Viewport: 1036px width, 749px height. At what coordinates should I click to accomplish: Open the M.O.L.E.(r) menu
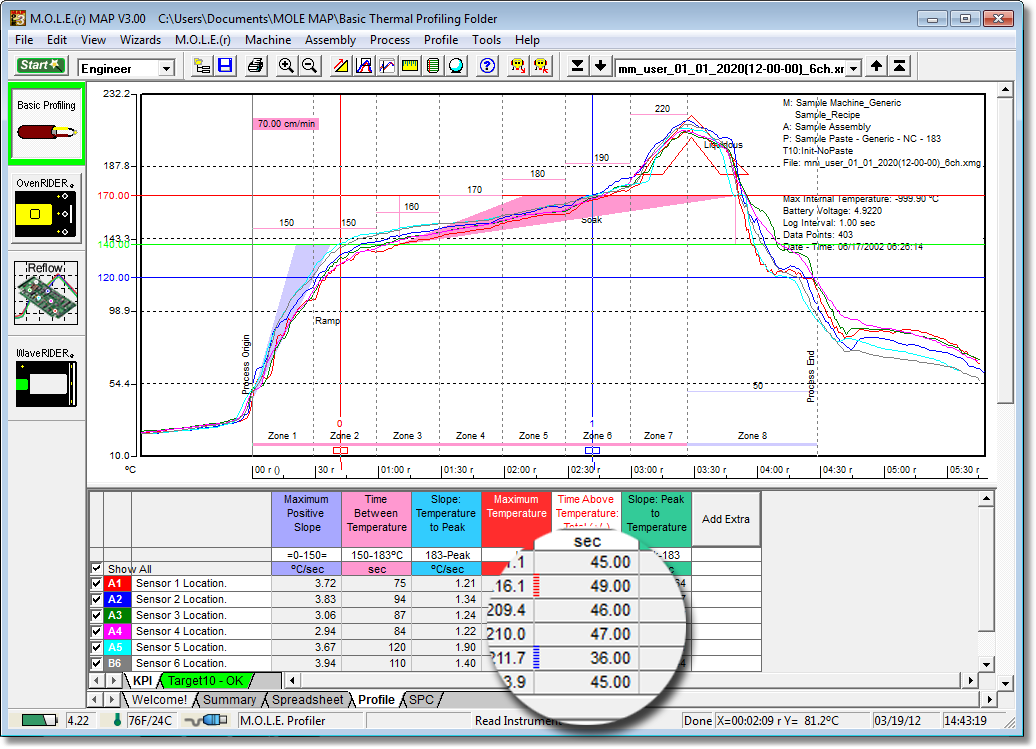(203, 40)
